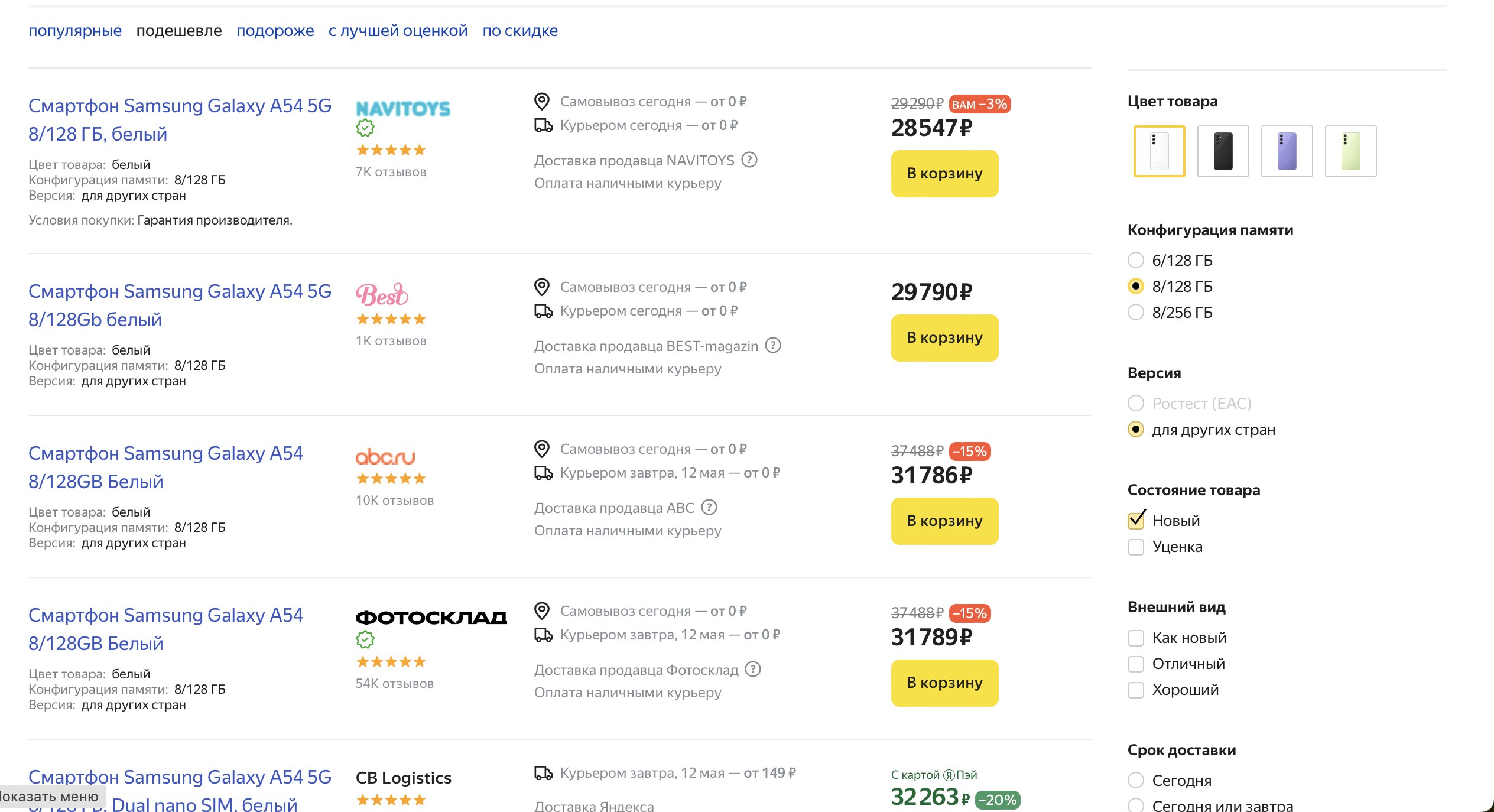Image resolution: width=1494 pixels, height=812 pixels.
Task: View 54K отзывов for Фотосклад
Action: pyautogui.click(x=395, y=684)
